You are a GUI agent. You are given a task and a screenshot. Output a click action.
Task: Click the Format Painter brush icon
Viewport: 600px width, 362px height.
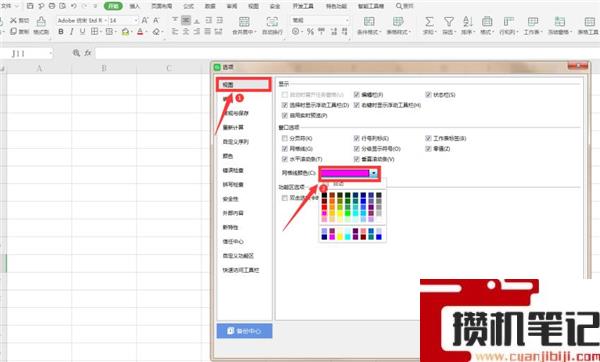point(41,21)
